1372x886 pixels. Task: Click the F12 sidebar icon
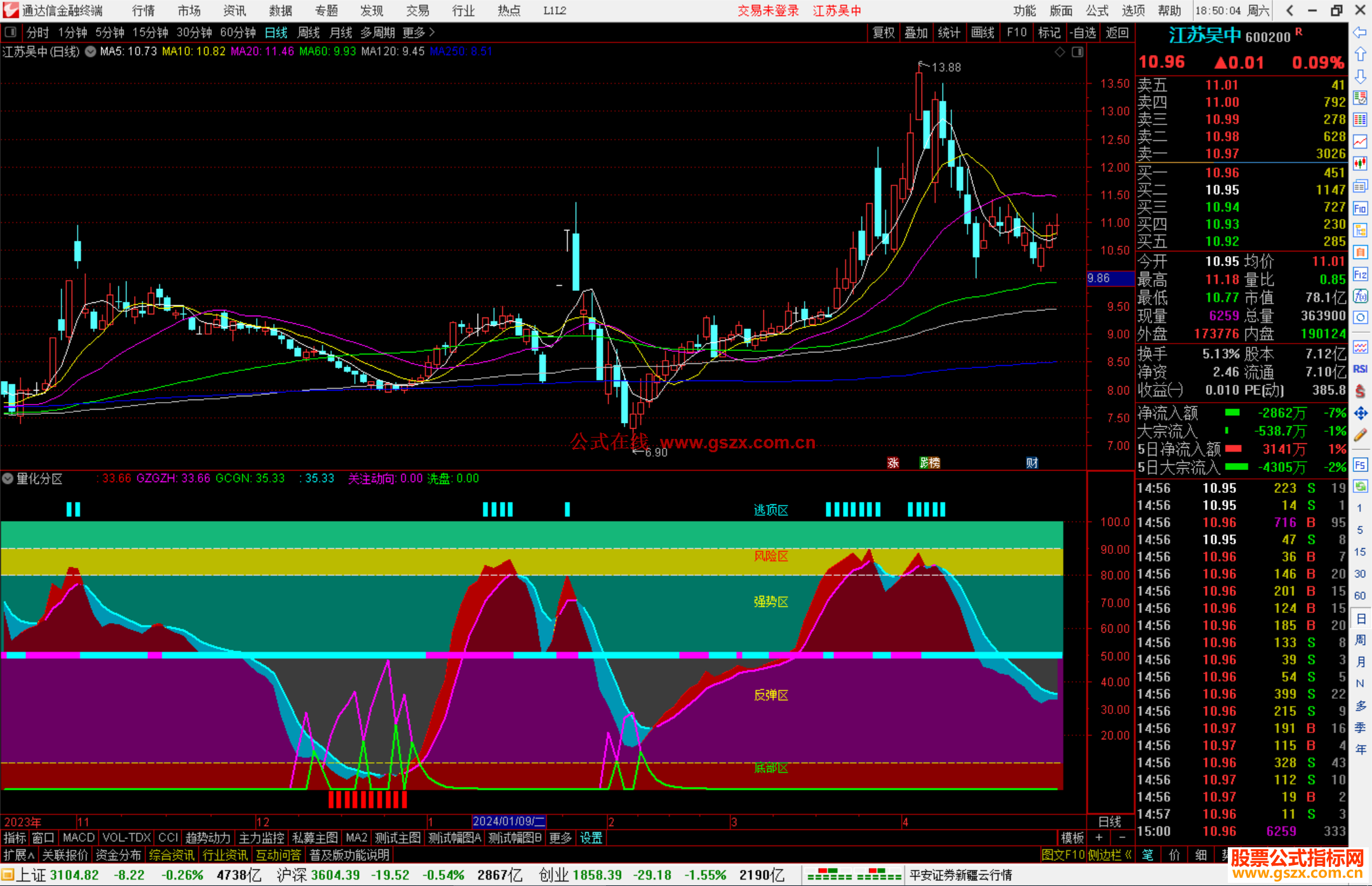coord(1360,274)
